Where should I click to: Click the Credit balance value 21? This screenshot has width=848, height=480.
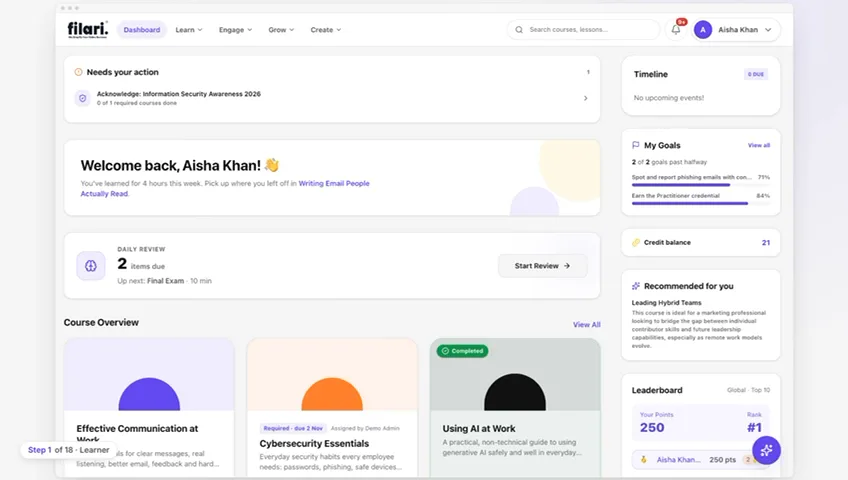click(766, 243)
